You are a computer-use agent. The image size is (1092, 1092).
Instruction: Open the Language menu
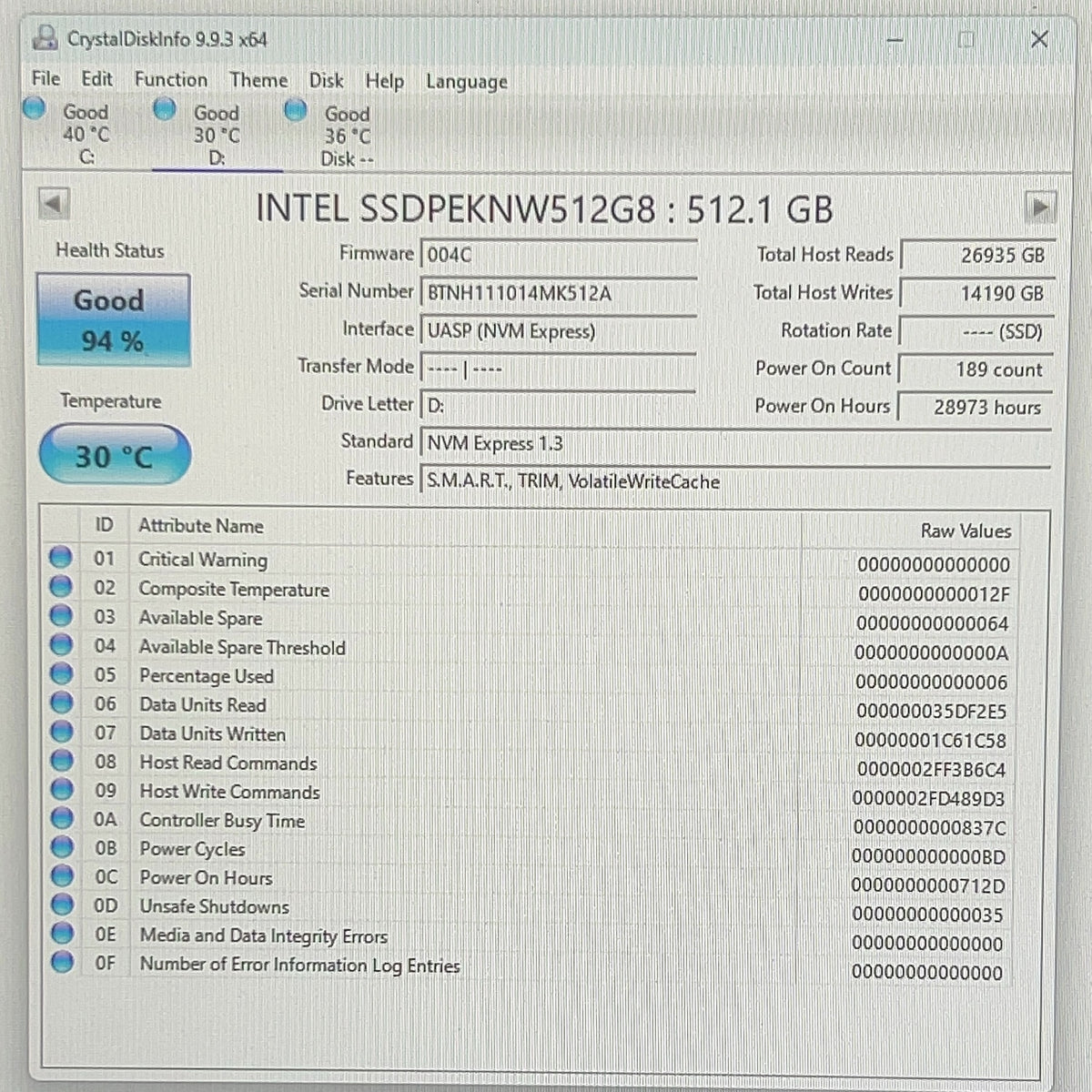pos(467,82)
